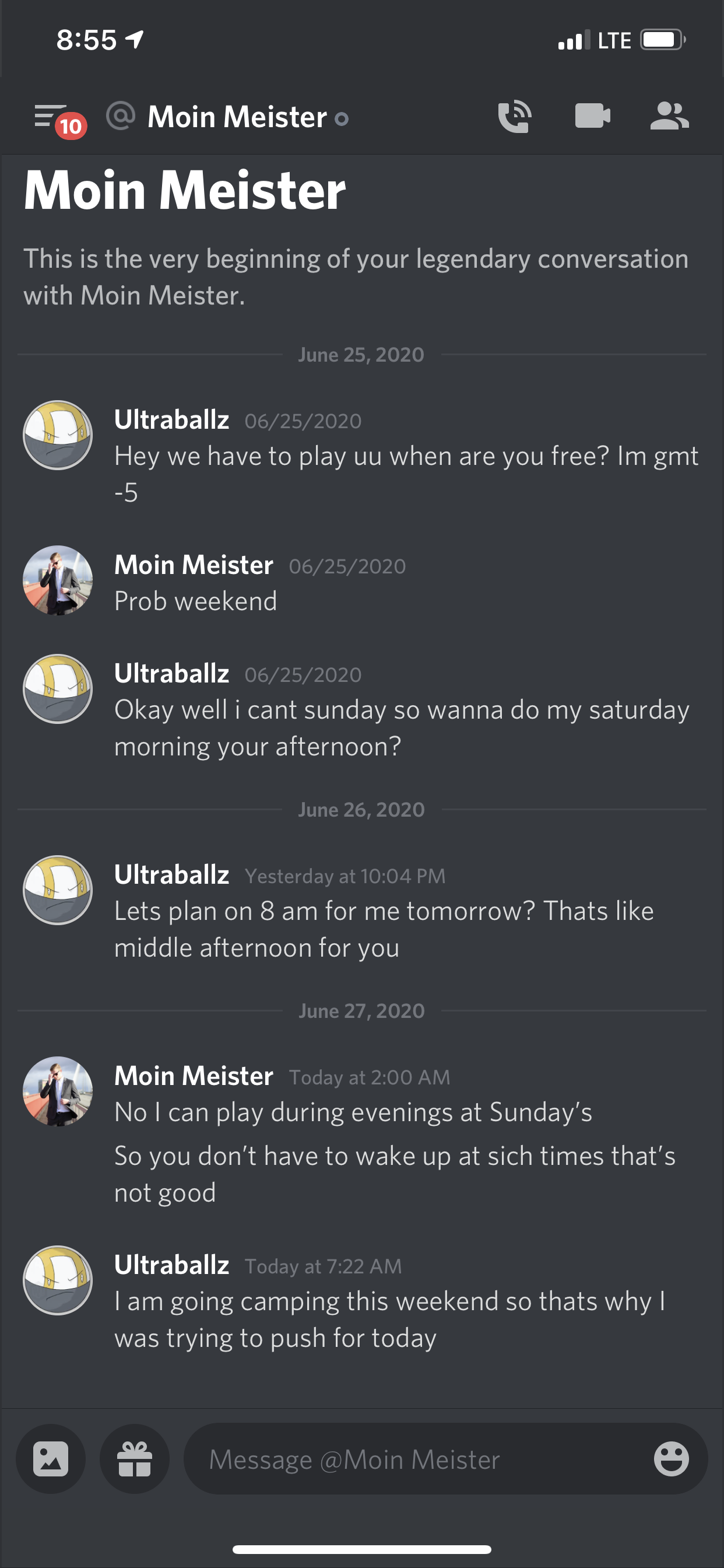The width and height of the screenshot is (724, 1568).
Task: Tap username Ultraballz on camping message
Action: (x=171, y=1265)
